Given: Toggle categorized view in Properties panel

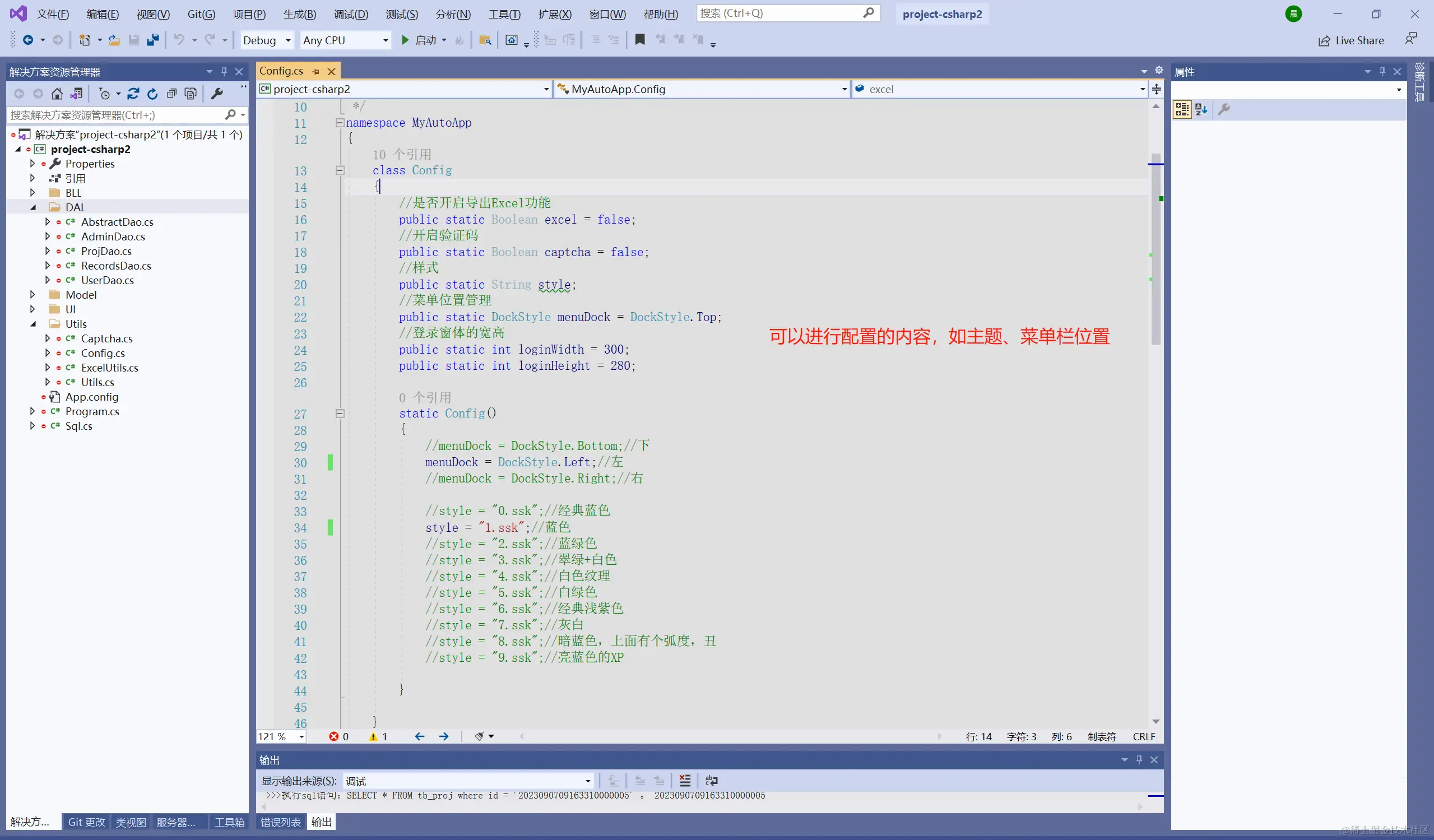Looking at the screenshot, I should coord(1182,109).
